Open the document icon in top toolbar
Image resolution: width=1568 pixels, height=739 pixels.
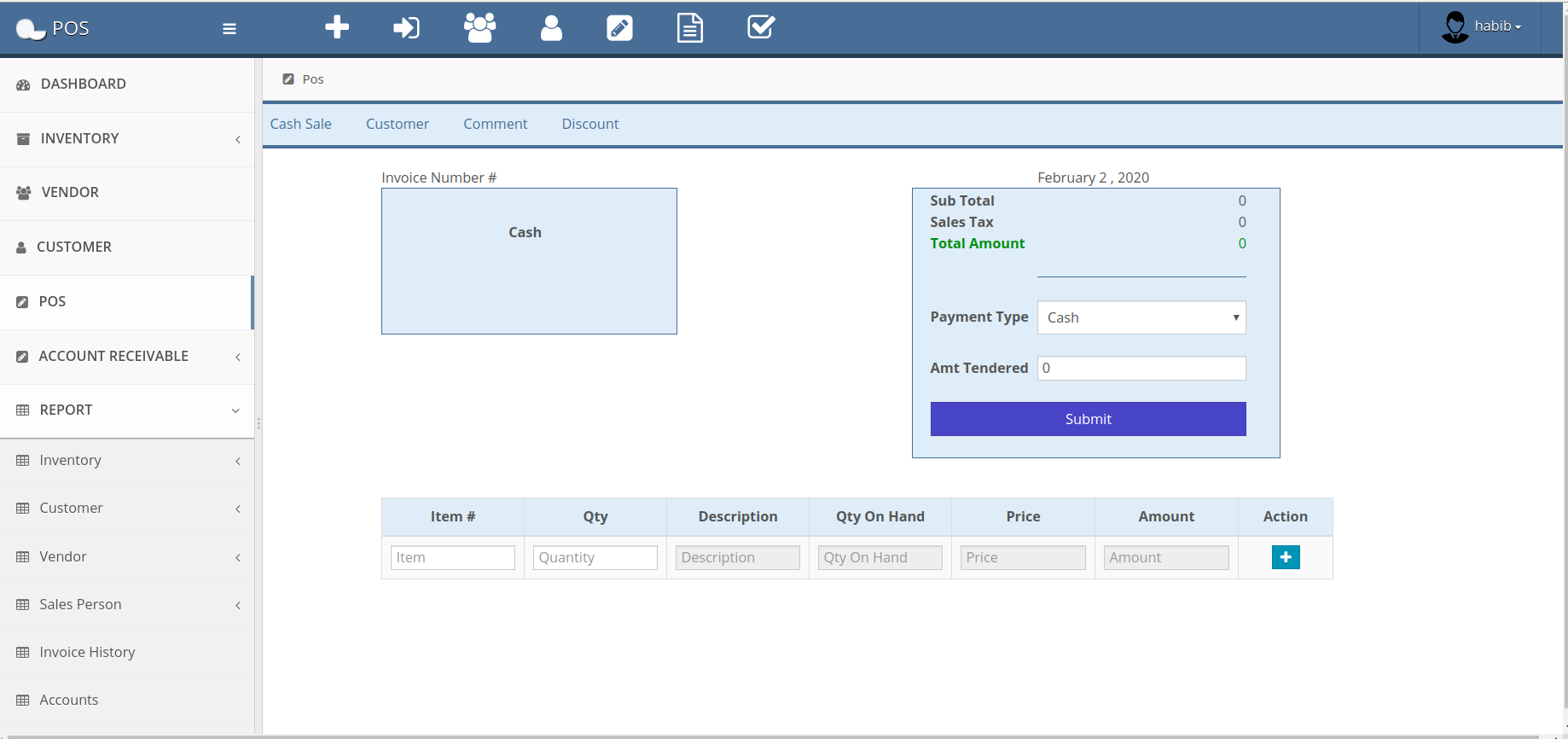(x=689, y=28)
